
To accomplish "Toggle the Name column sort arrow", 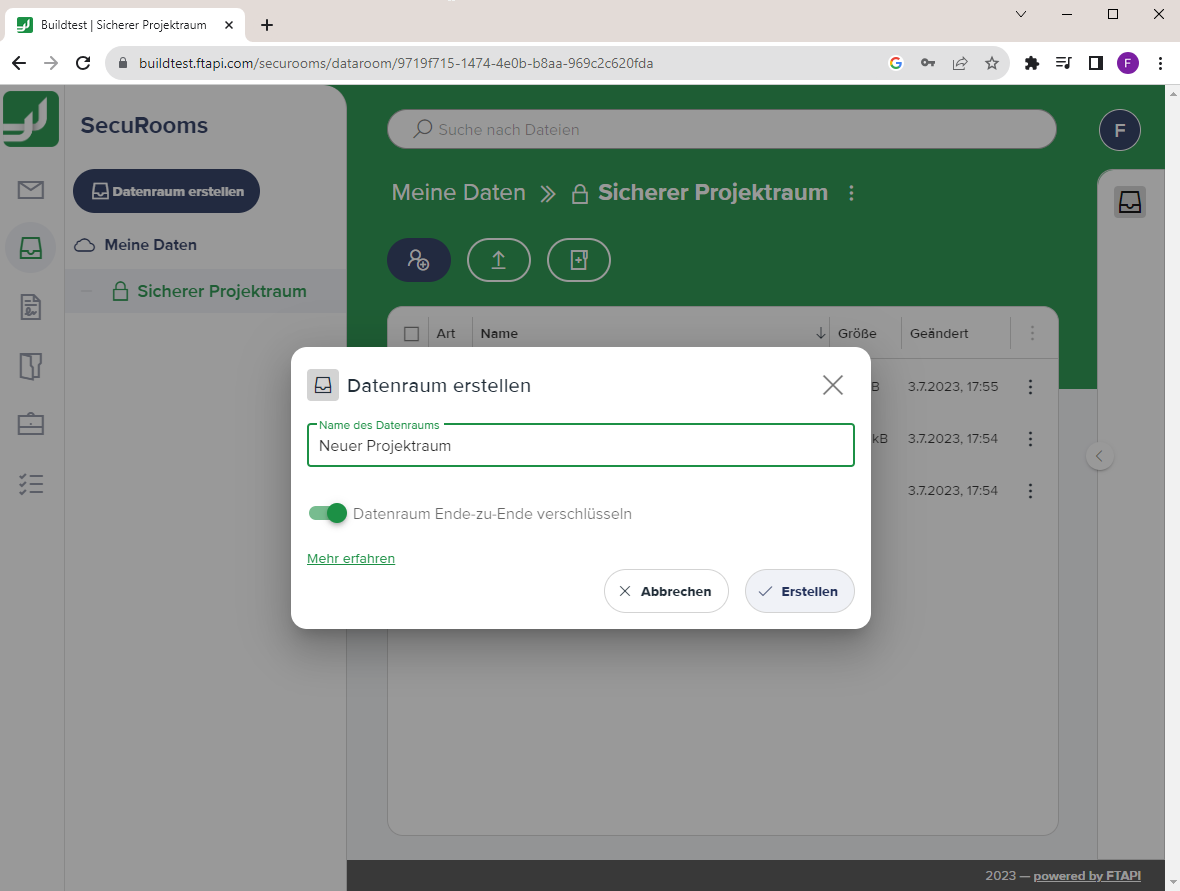I will point(821,333).
